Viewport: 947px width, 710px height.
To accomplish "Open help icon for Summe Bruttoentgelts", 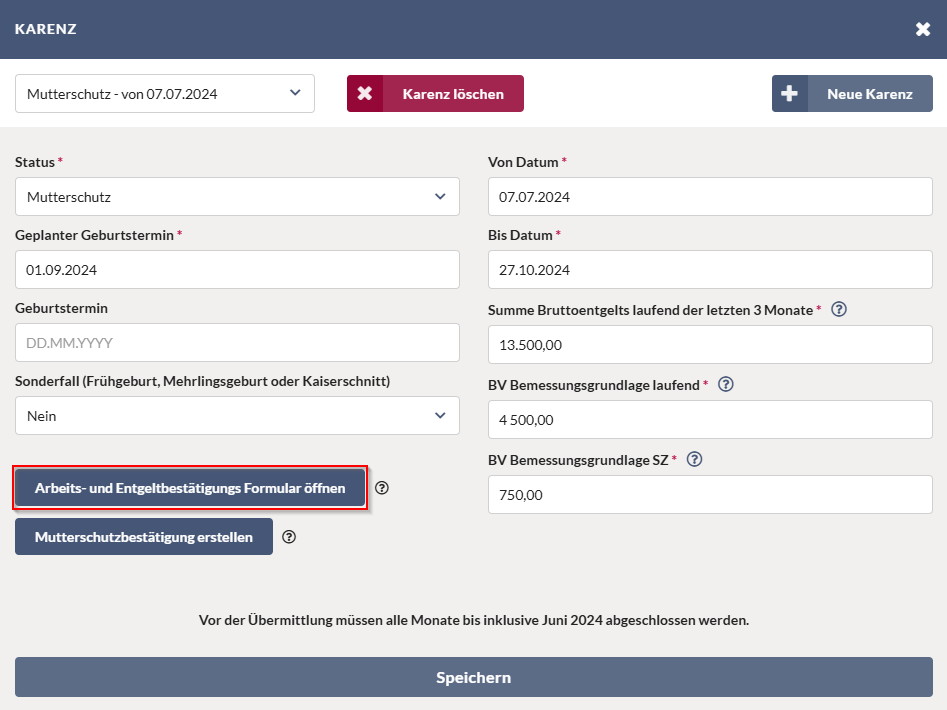I will pyautogui.click(x=839, y=310).
